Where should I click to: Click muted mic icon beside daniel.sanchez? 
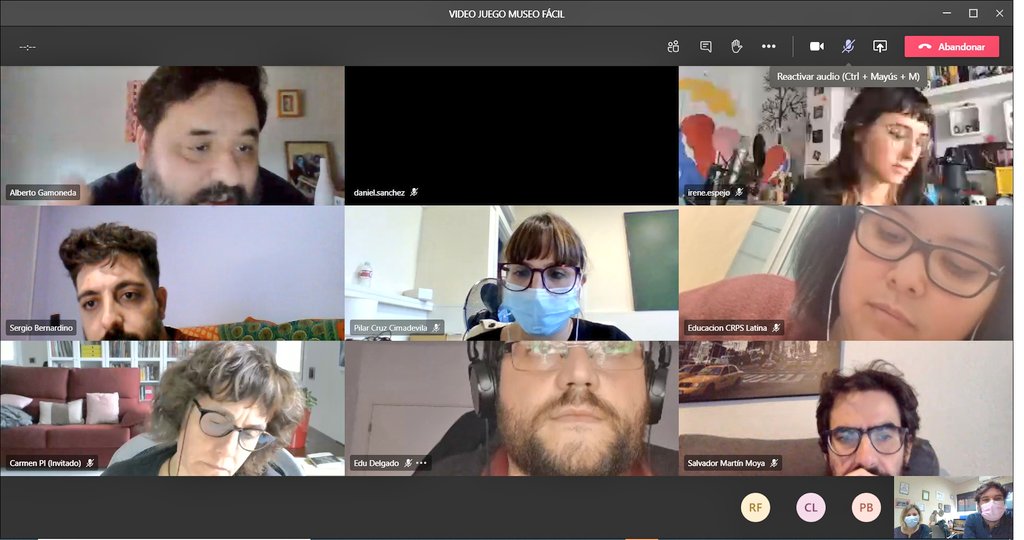414,193
